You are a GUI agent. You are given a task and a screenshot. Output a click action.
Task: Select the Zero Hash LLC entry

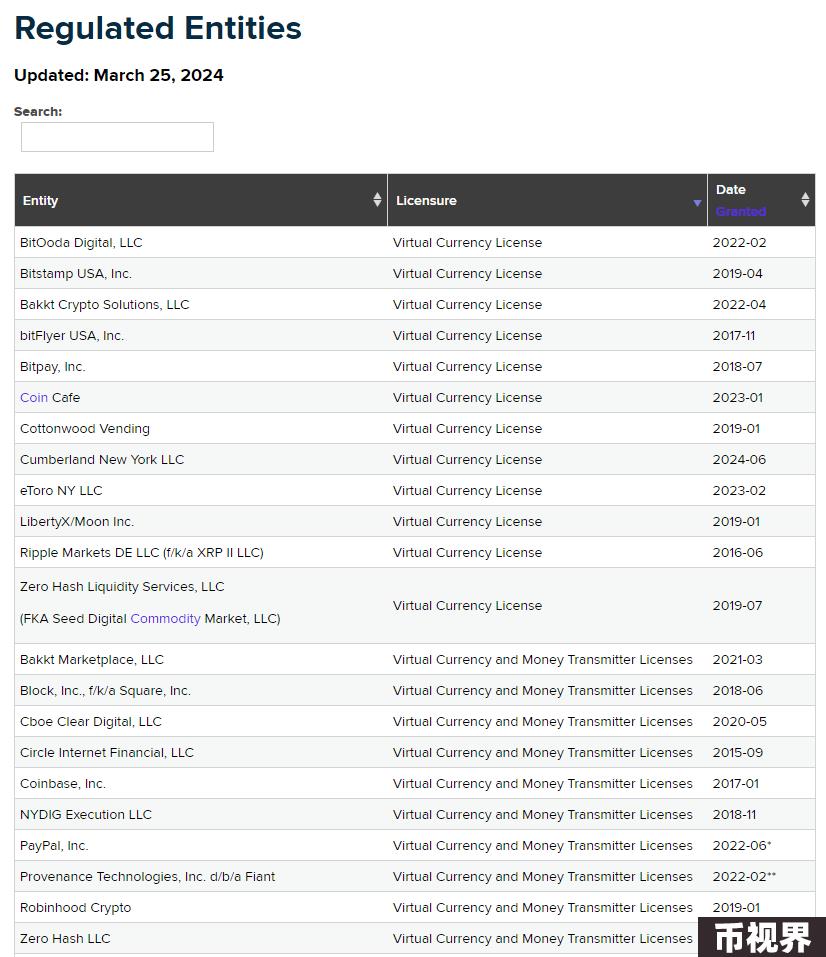click(x=65, y=939)
